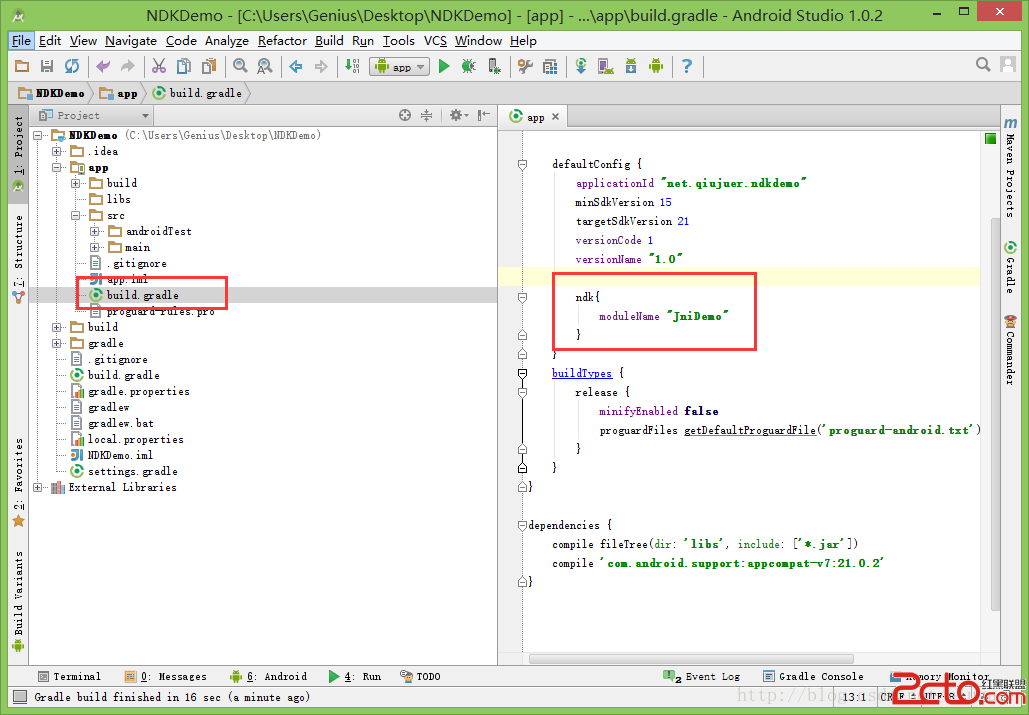Screen dimensions: 1029x715
Task: Toggle tool window buttons icon at bottom-left corner
Action: 20,697
